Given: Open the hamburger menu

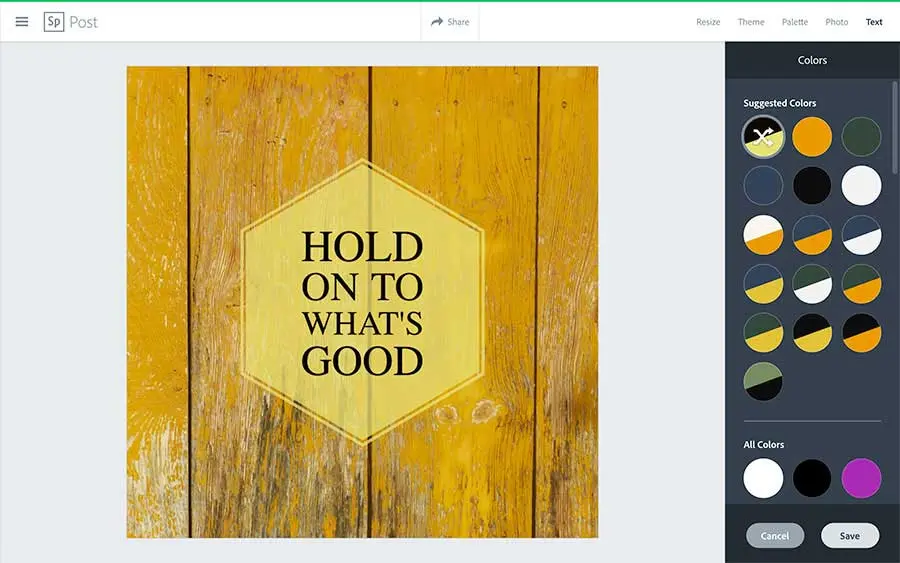Looking at the screenshot, I should tap(22, 22).
